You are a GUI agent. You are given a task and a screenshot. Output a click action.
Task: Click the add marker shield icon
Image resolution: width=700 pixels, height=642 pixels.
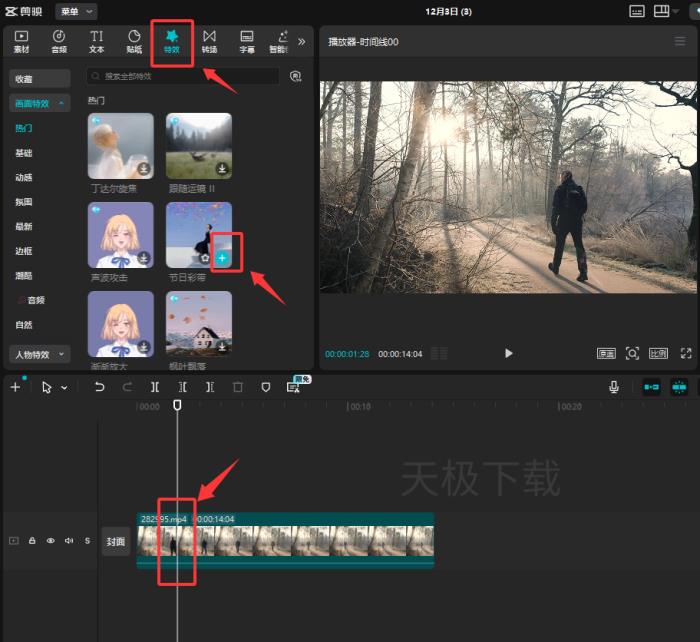tap(266, 387)
